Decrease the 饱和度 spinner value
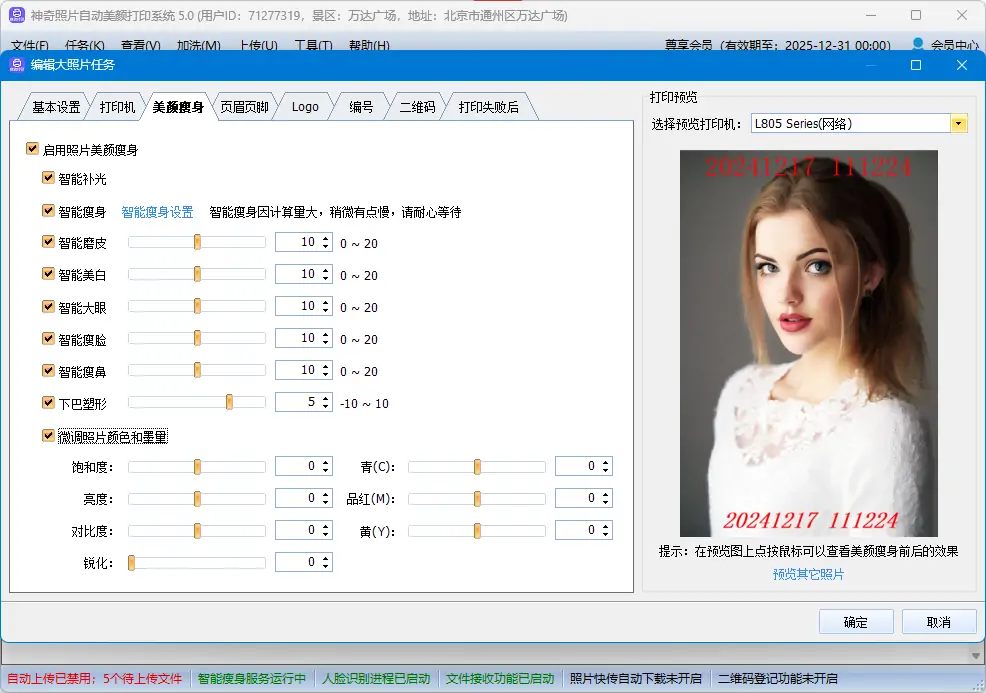986x693 pixels. pyautogui.click(x=325, y=470)
